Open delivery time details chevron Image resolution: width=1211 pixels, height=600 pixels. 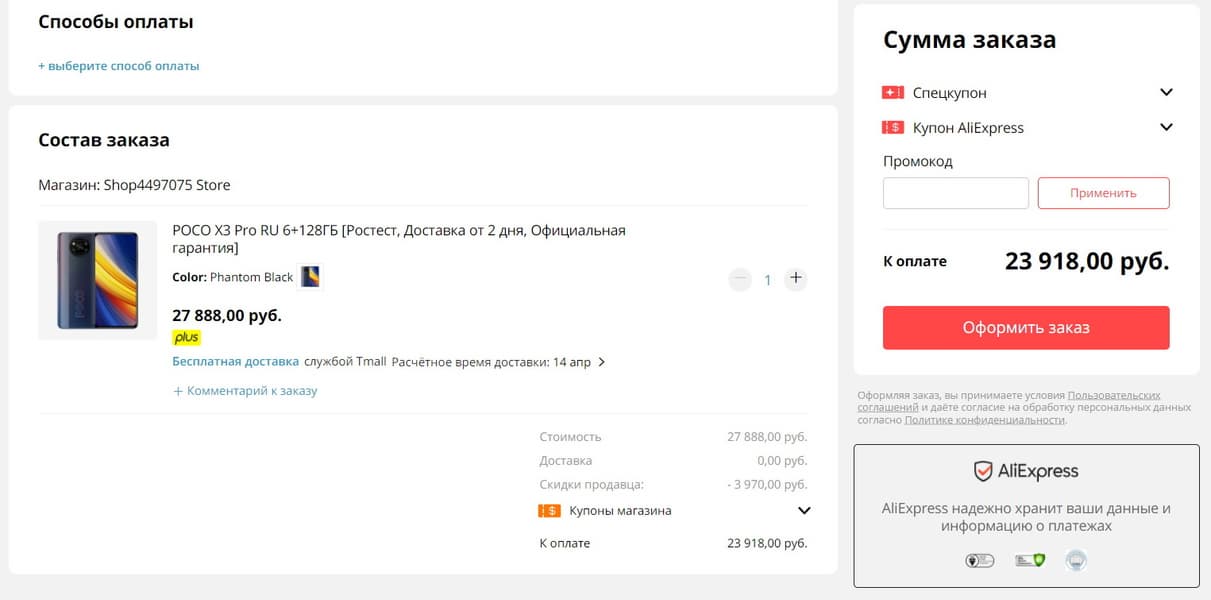(x=602, y=362)
